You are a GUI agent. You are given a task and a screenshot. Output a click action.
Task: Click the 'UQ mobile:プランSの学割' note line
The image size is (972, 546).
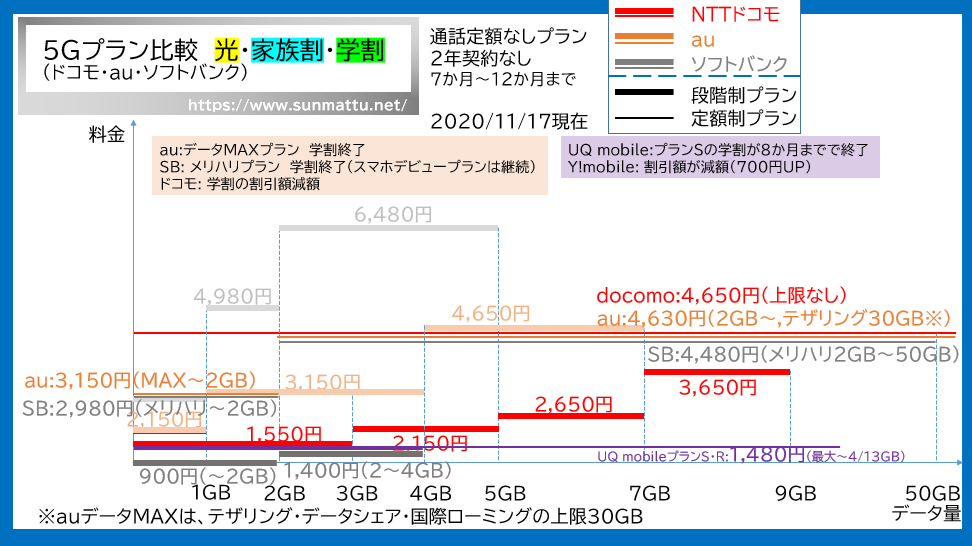pyautogui.click(x=718, y=150)
